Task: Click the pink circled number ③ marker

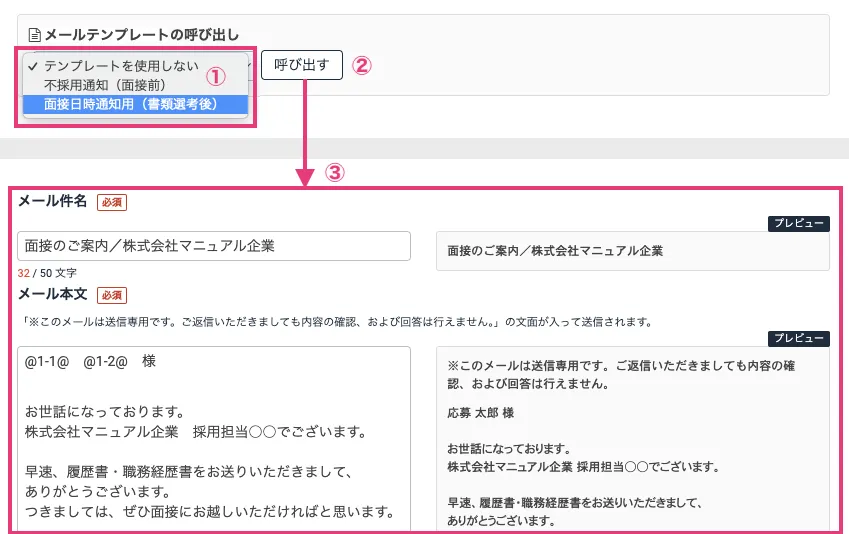Action: [x=335, y=172]
